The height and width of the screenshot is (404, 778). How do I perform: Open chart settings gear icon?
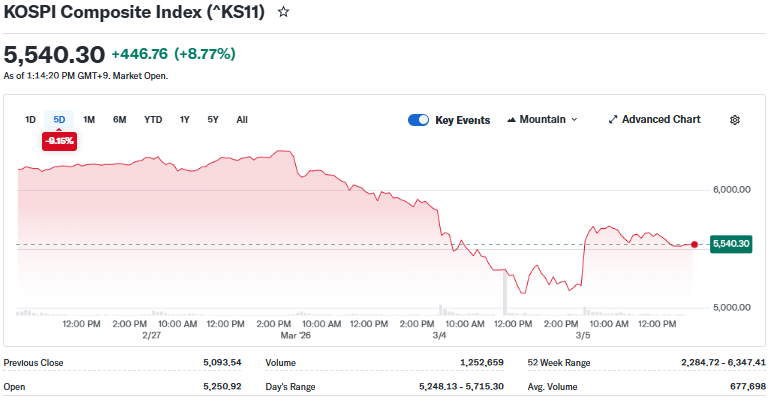[735, 120]
